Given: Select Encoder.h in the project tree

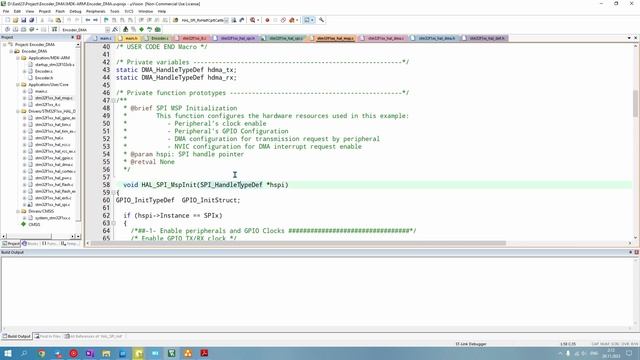Looking at the screenshot, I should pyautogui.click(x=44, y=78).
